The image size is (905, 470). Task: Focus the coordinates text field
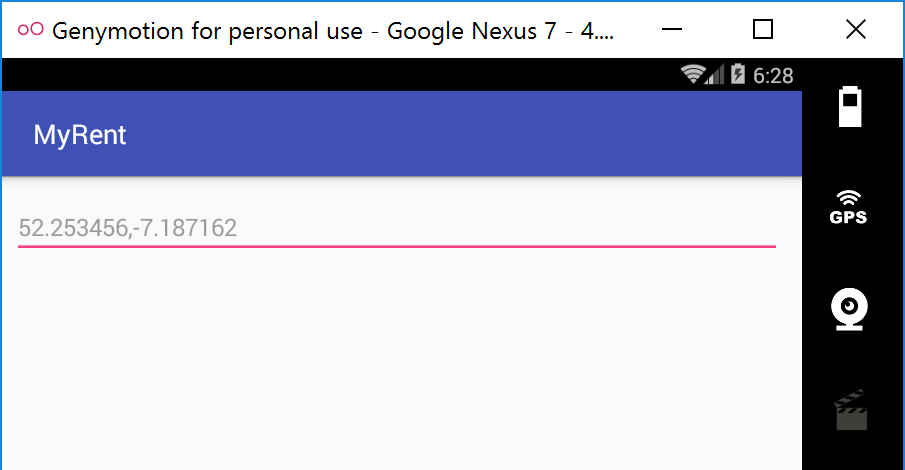tap(396, 228)
